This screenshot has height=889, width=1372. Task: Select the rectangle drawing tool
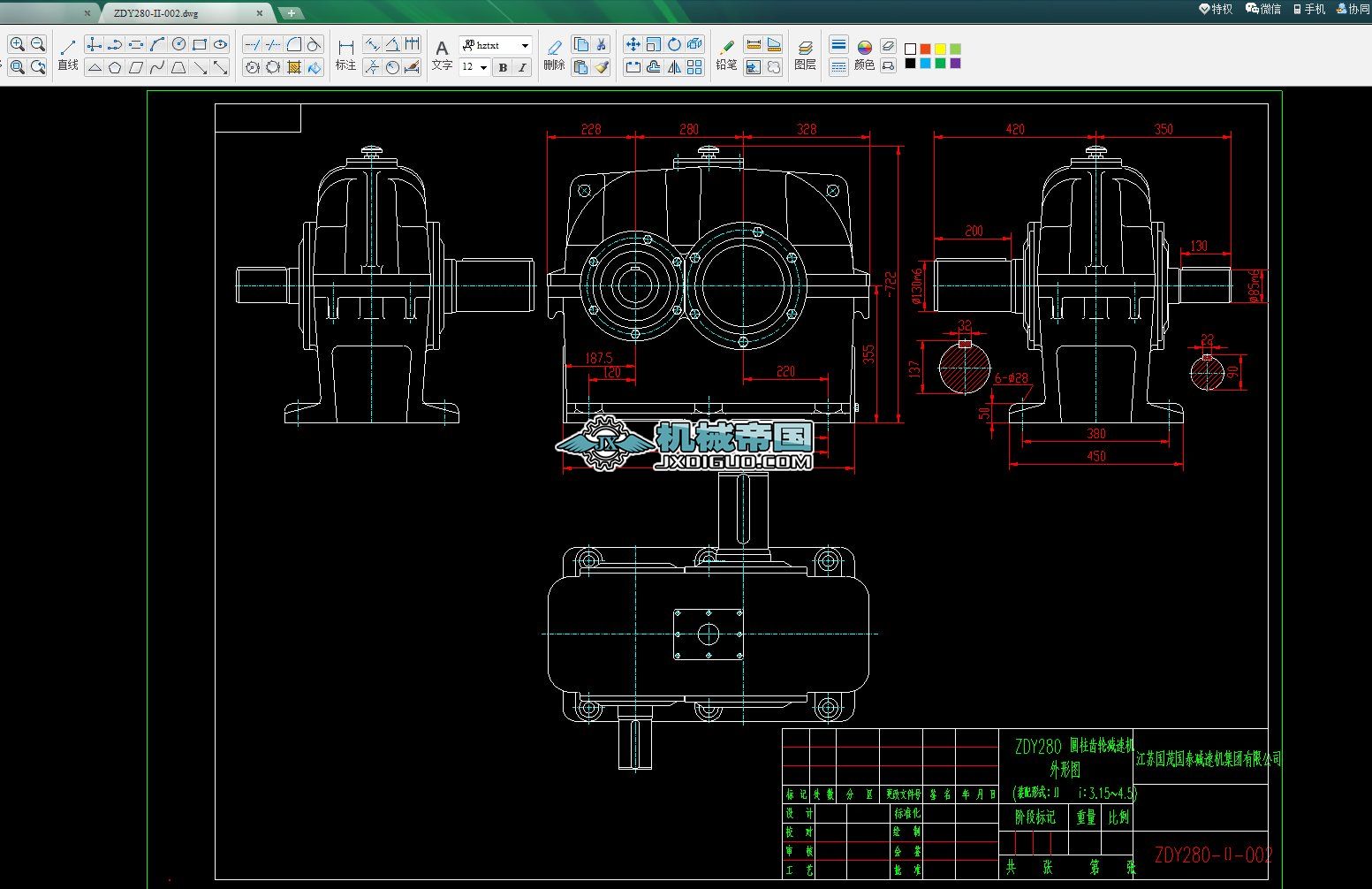coord(200,44)
